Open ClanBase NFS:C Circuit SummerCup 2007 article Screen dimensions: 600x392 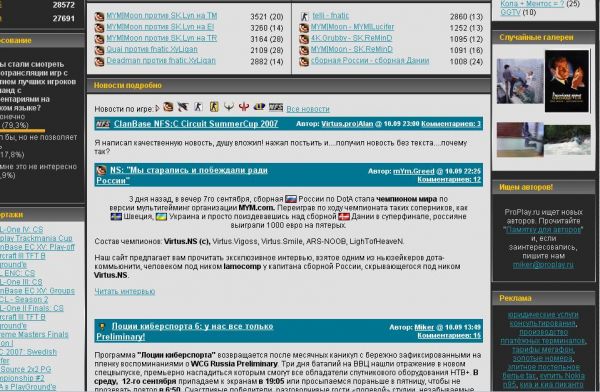tap(196, 124)
